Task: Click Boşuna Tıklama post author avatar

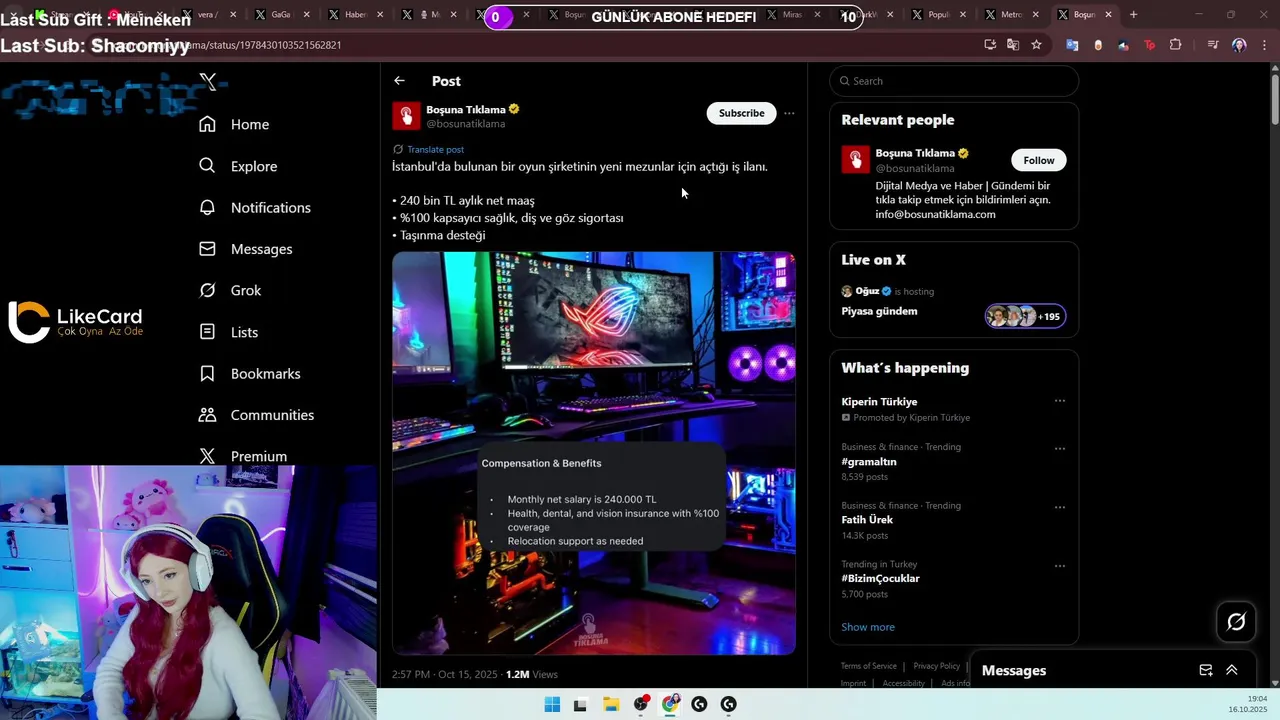Action: 406,116
